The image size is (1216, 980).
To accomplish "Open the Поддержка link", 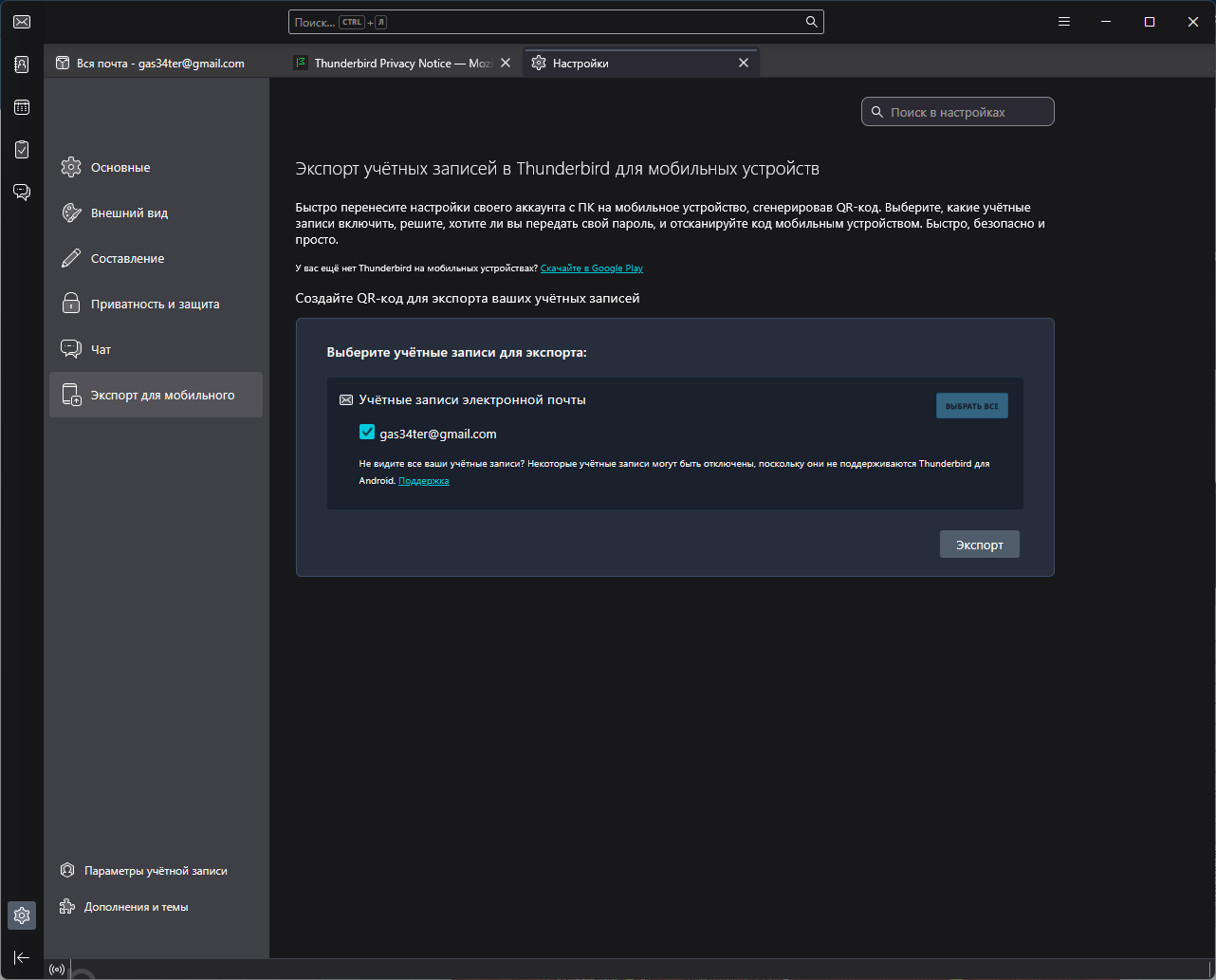I will (423, 481).
